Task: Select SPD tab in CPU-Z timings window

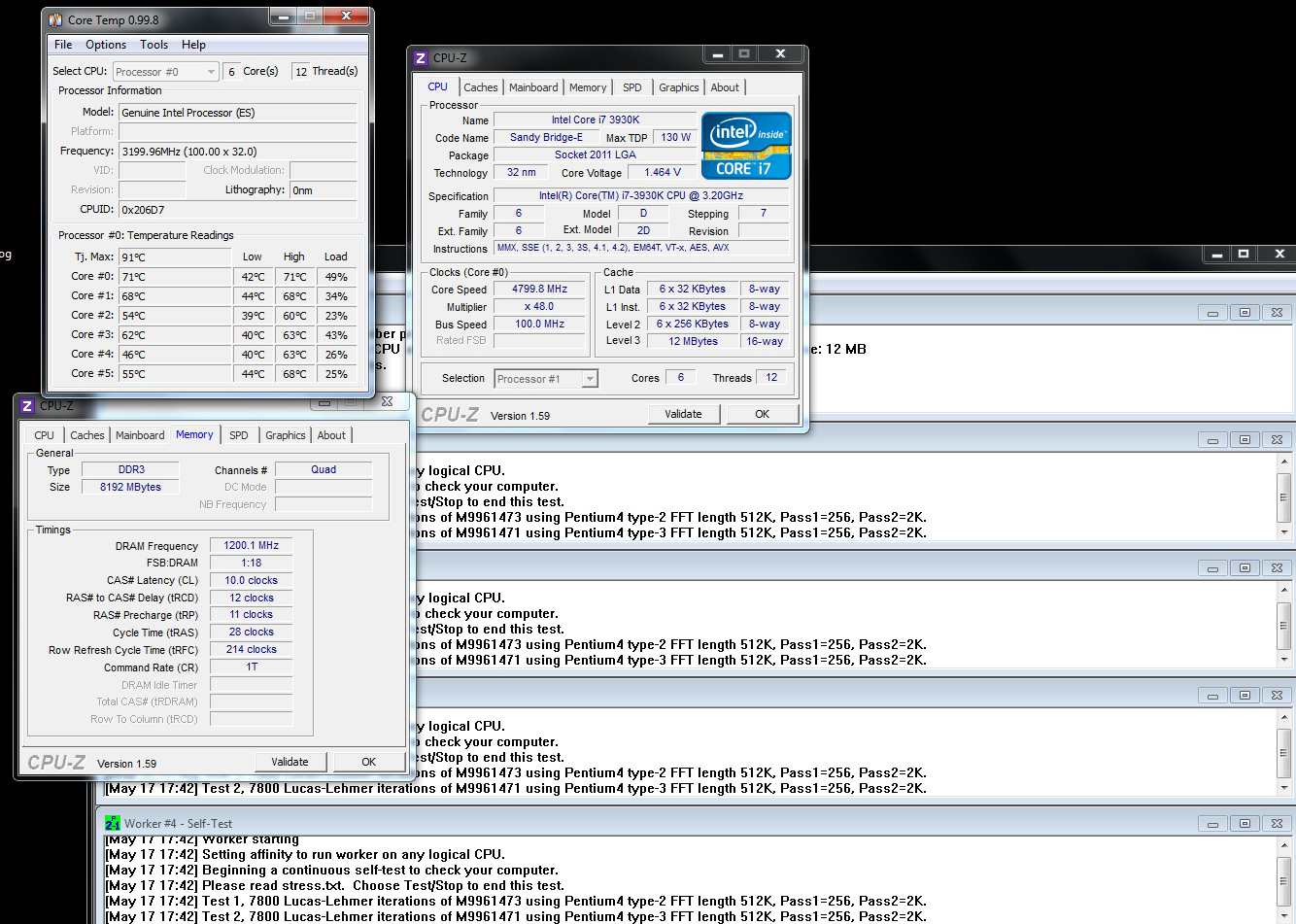Action: point(239,435)
